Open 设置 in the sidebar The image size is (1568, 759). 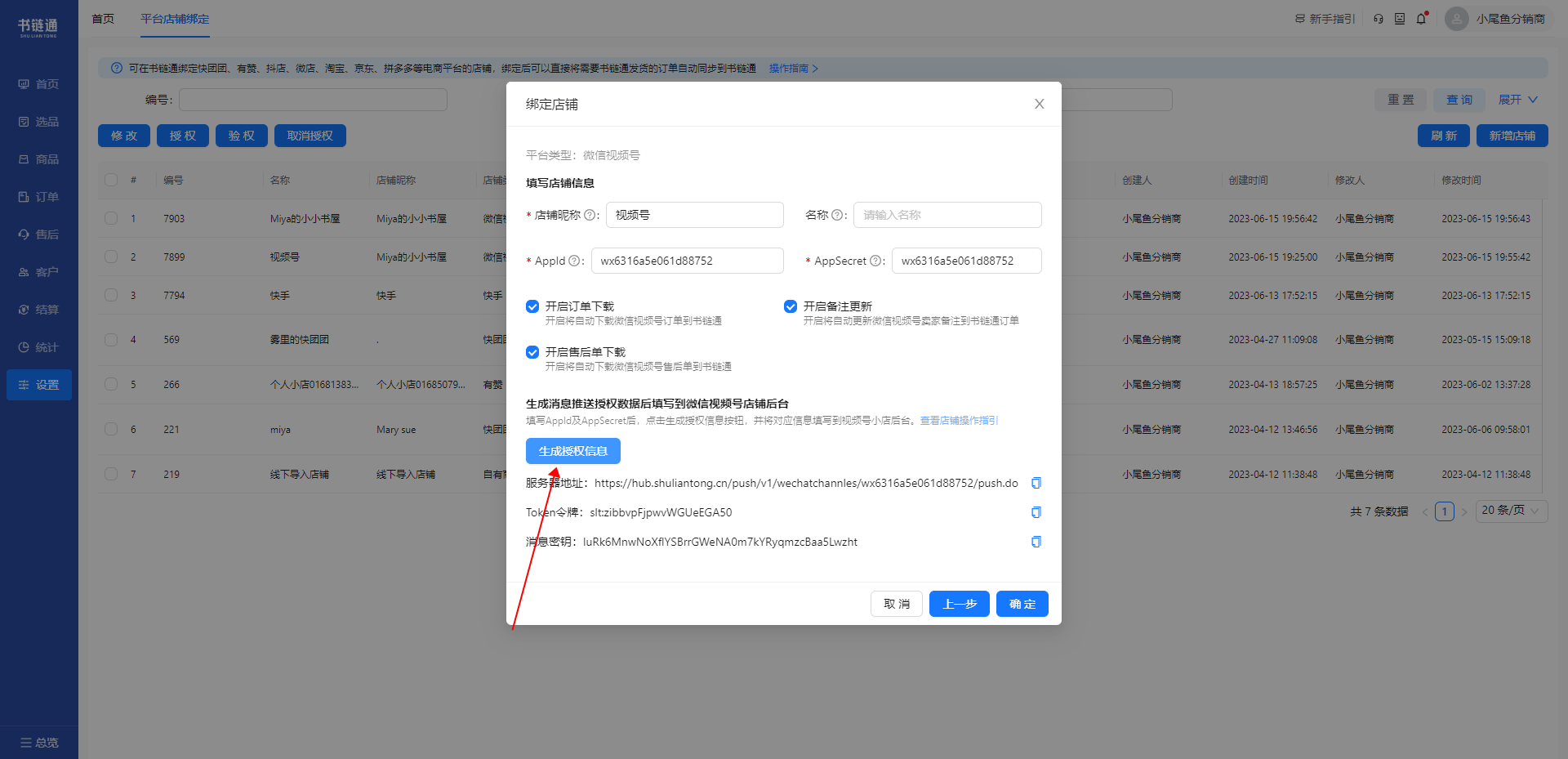[39, 385]
